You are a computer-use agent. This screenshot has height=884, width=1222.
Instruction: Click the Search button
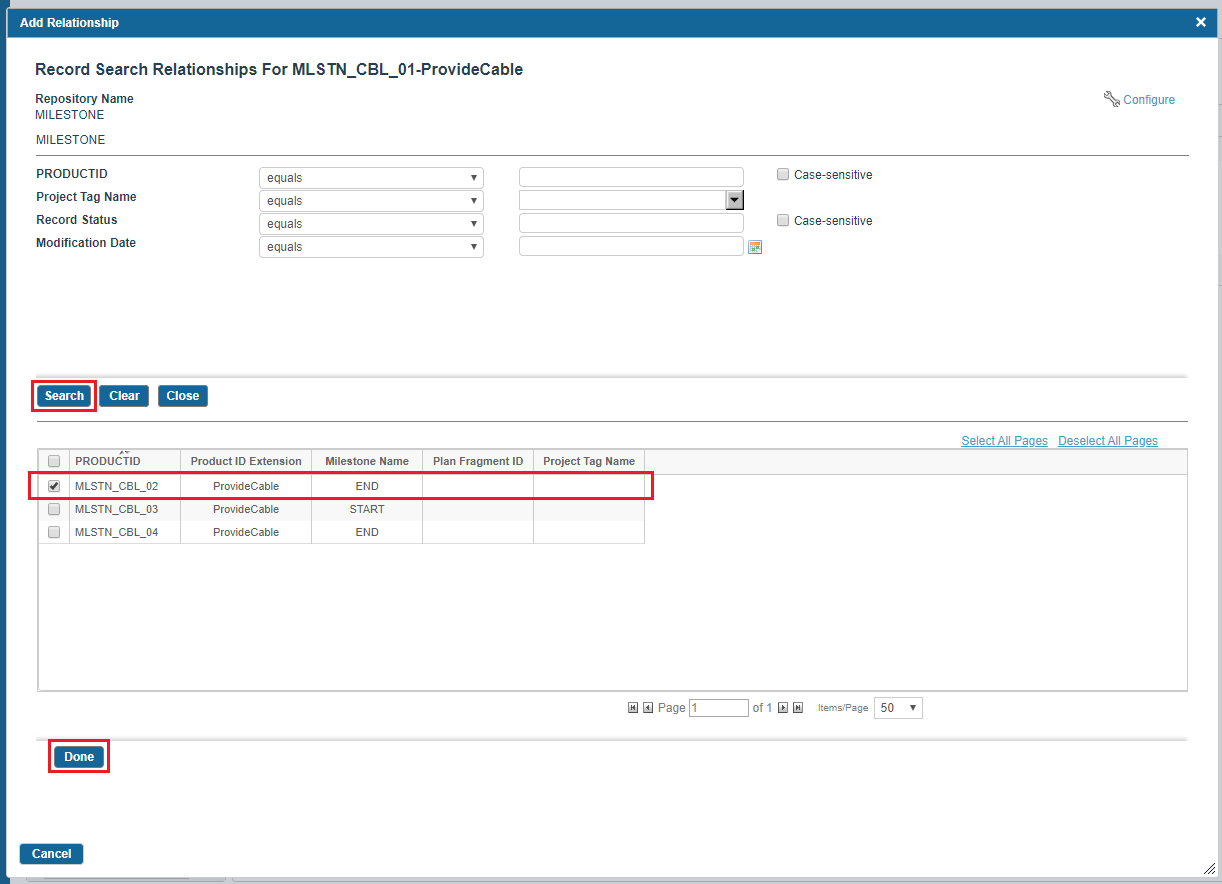pyautogui.click(x=64, y=396)
